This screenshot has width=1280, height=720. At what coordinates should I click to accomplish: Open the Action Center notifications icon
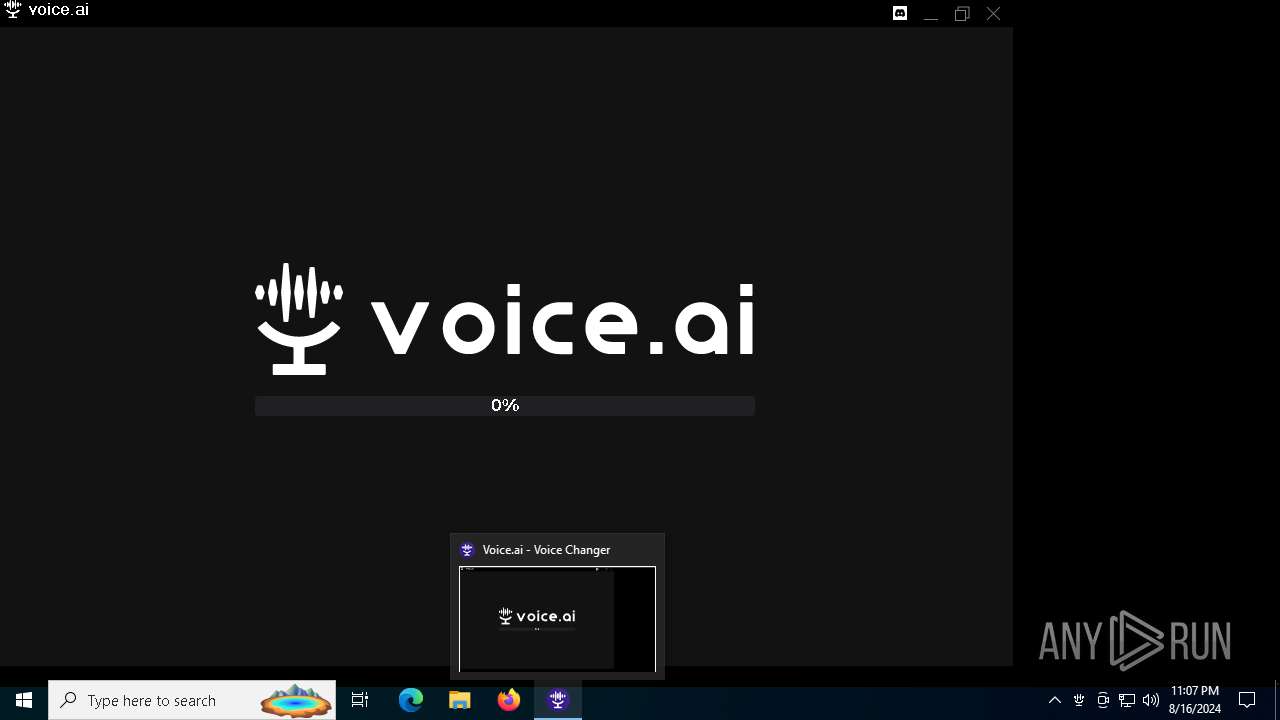click(x=1247, y=700)
